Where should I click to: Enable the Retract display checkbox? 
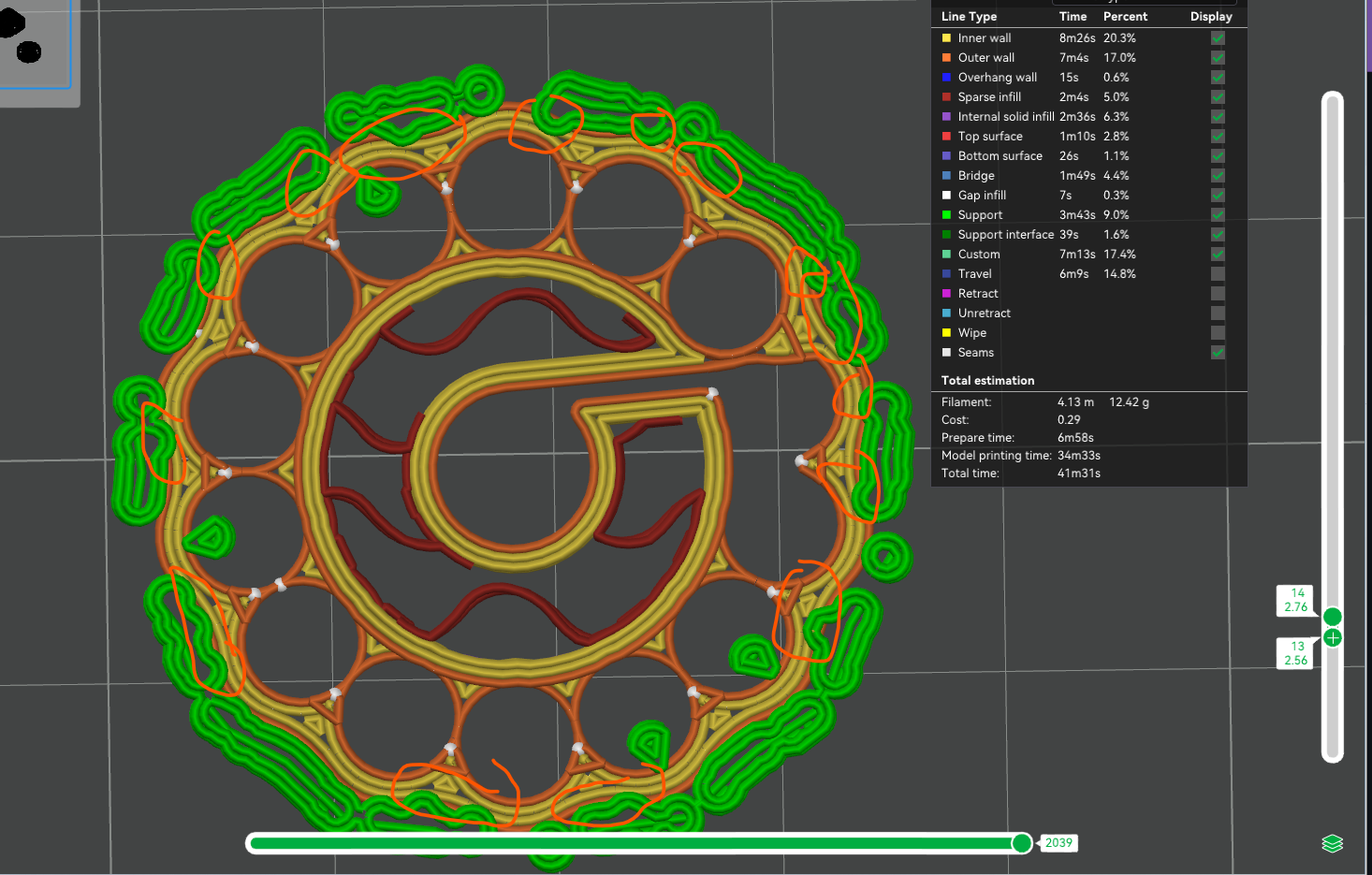1217,293
